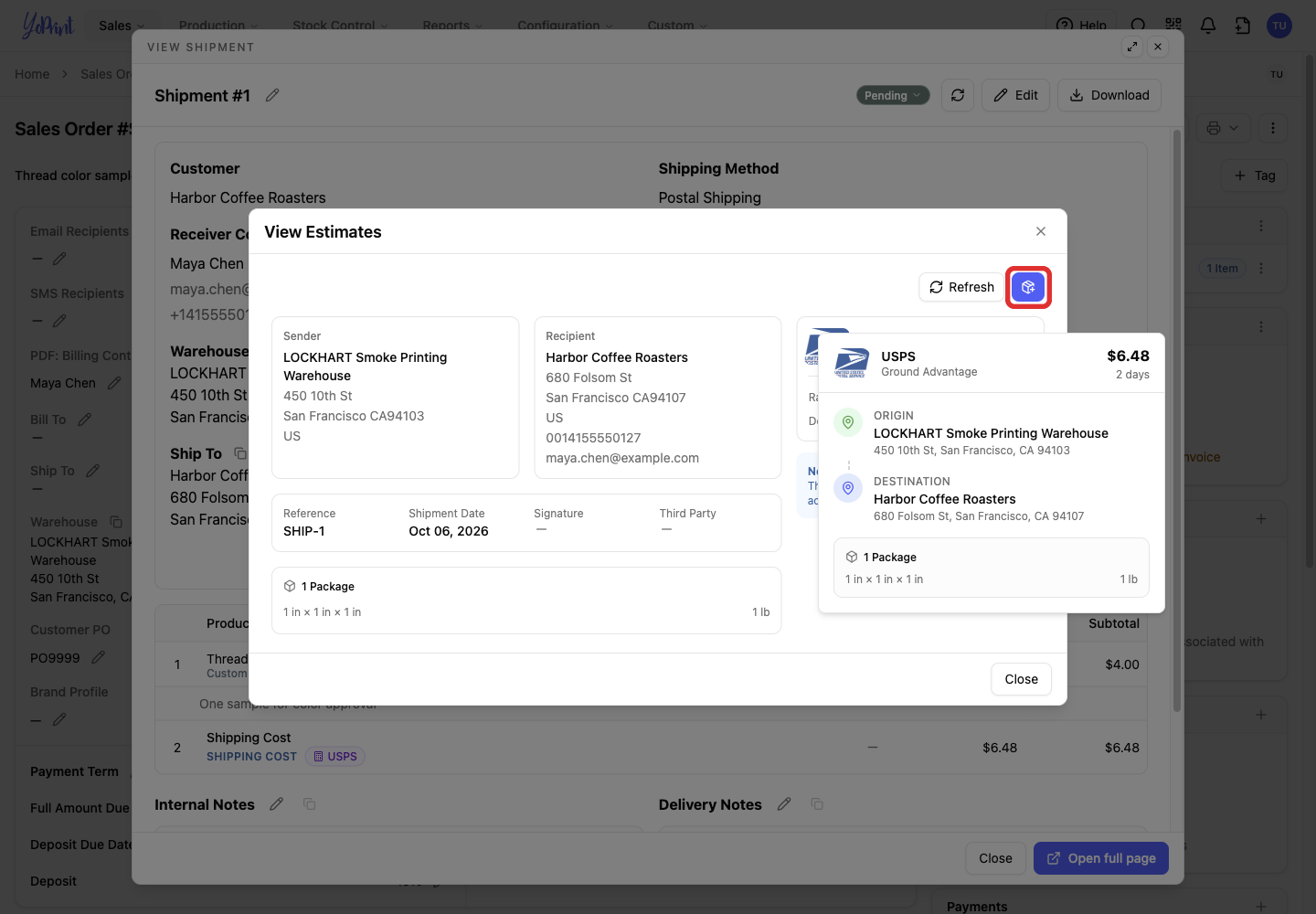Open notifications bell
The image size is (1316, 914).
pos(1208,26)
